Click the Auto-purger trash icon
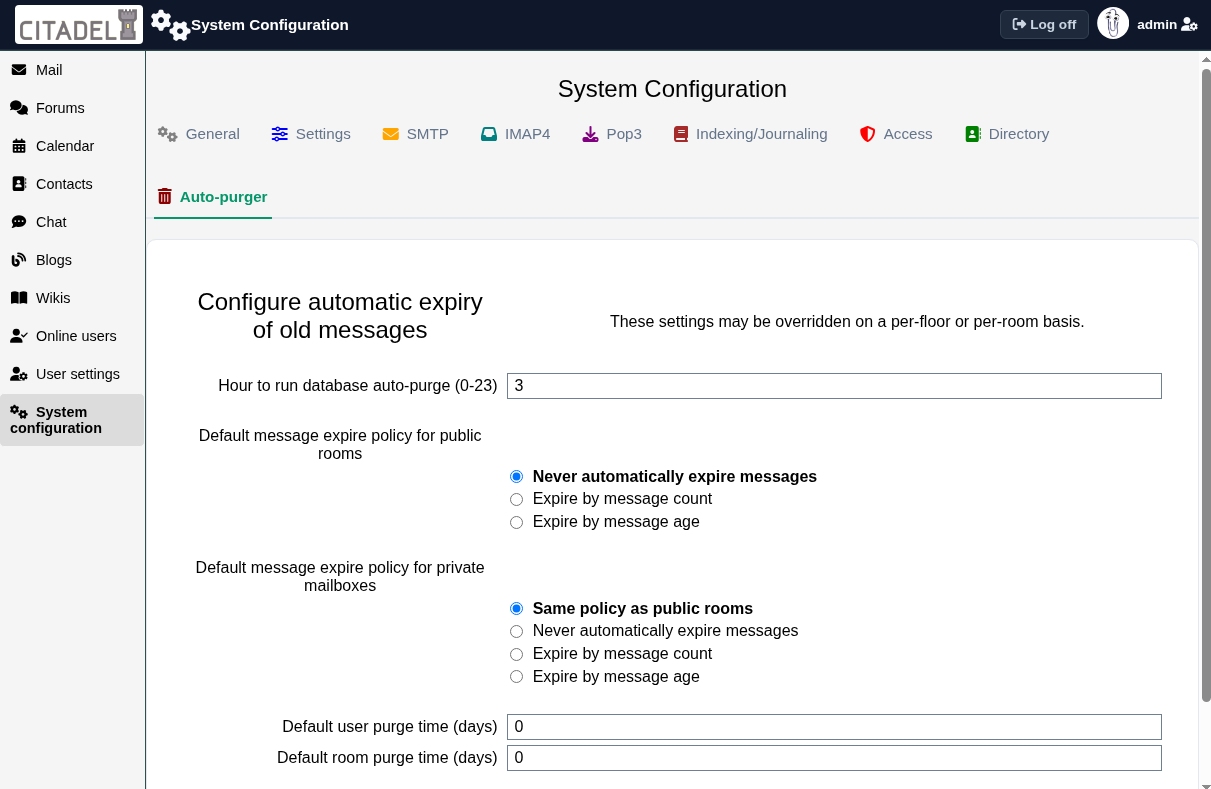Screen dimensions: 1211x789 click(165, 197)
